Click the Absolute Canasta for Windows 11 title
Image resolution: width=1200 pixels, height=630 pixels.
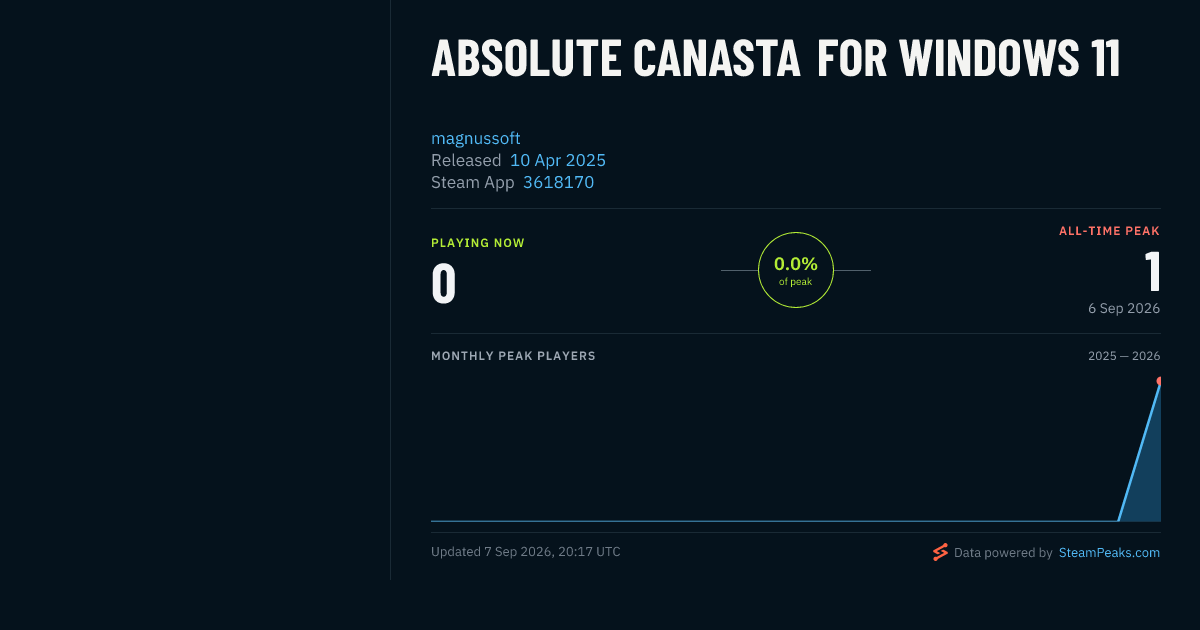tap(776, 60)
